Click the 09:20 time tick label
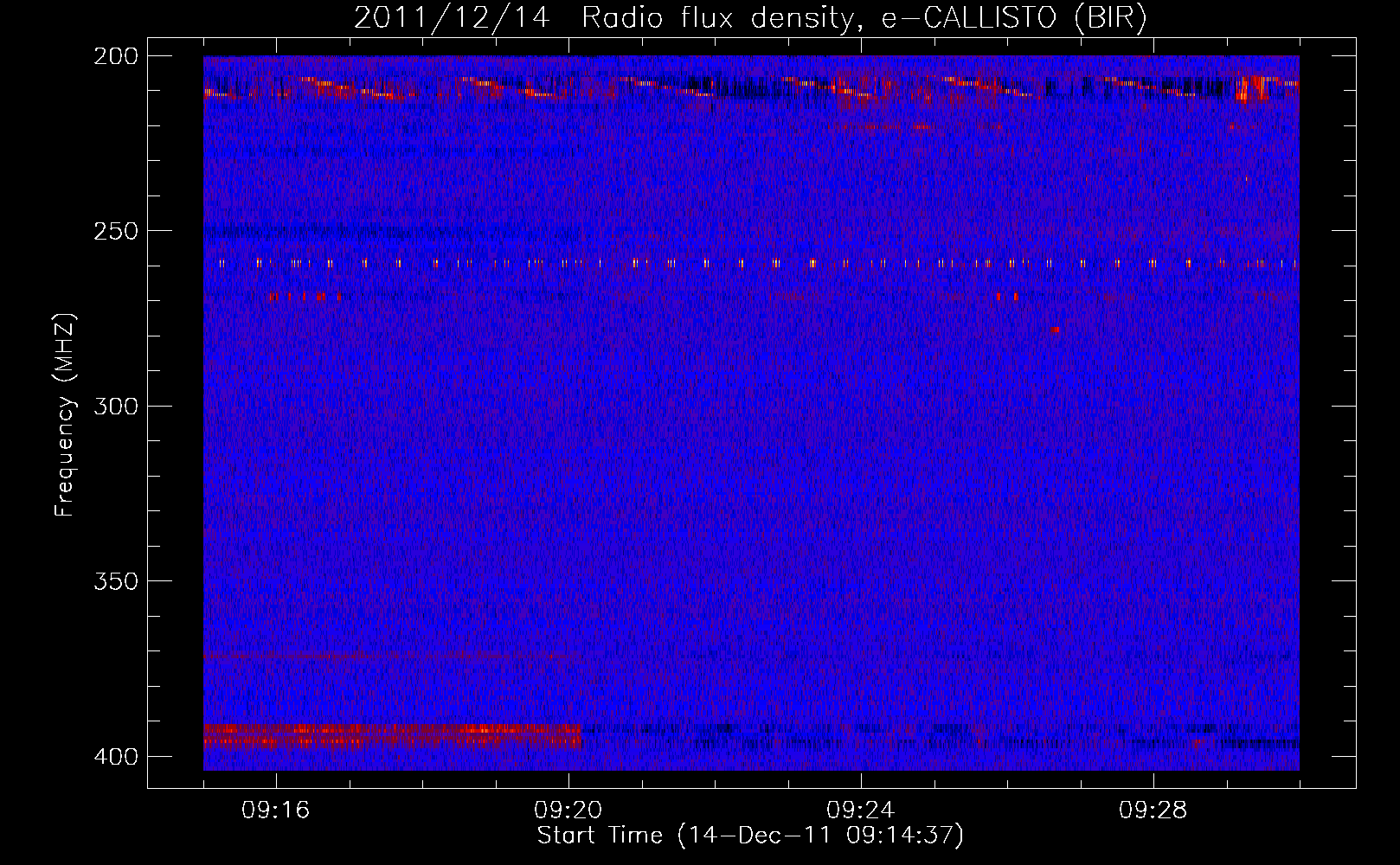This screenshot has height=865, width=1400. pos(568,811)
